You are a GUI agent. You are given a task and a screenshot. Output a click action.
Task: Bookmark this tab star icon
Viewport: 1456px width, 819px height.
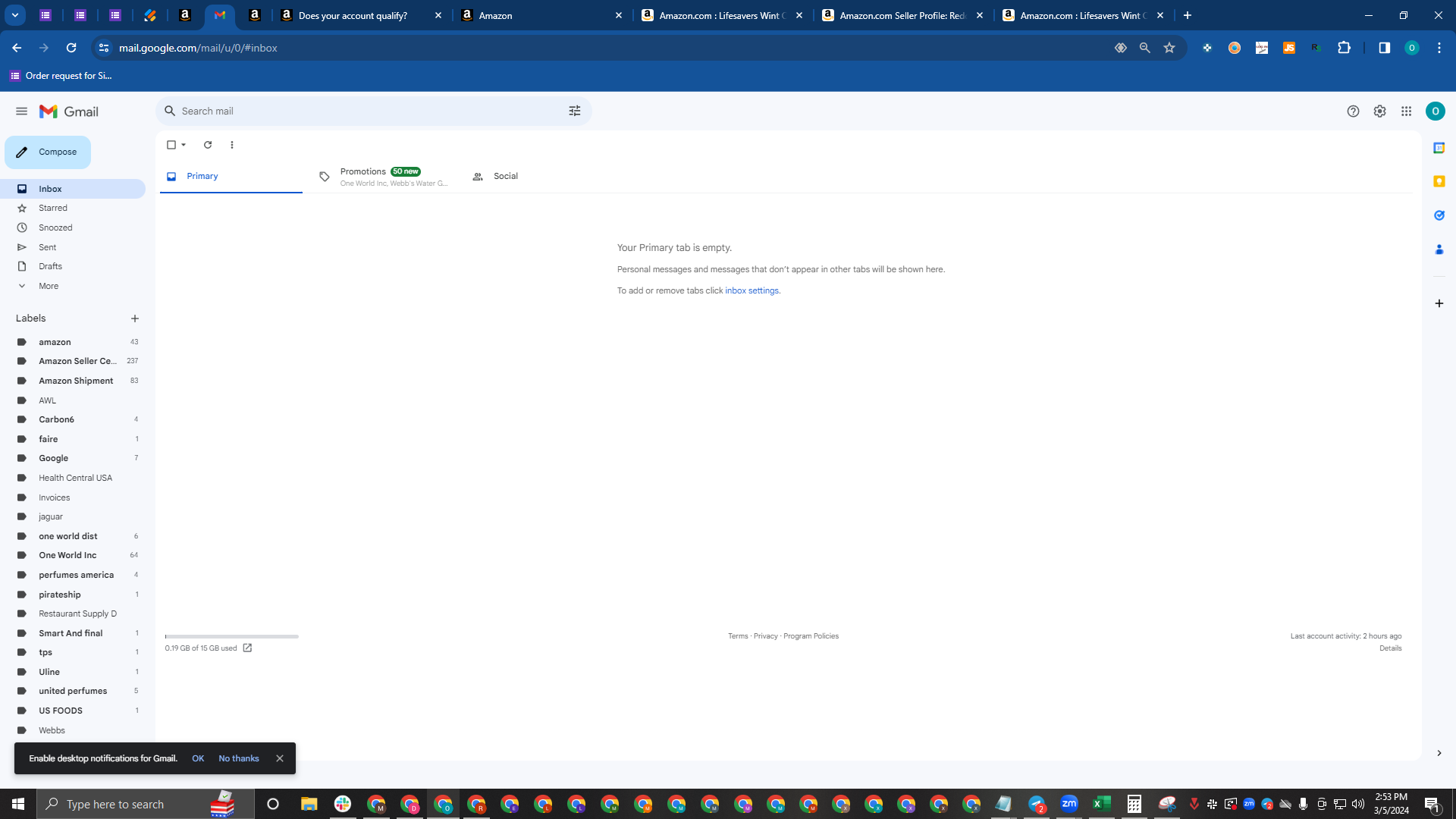pyautogui.click(x=1169, y=48)
